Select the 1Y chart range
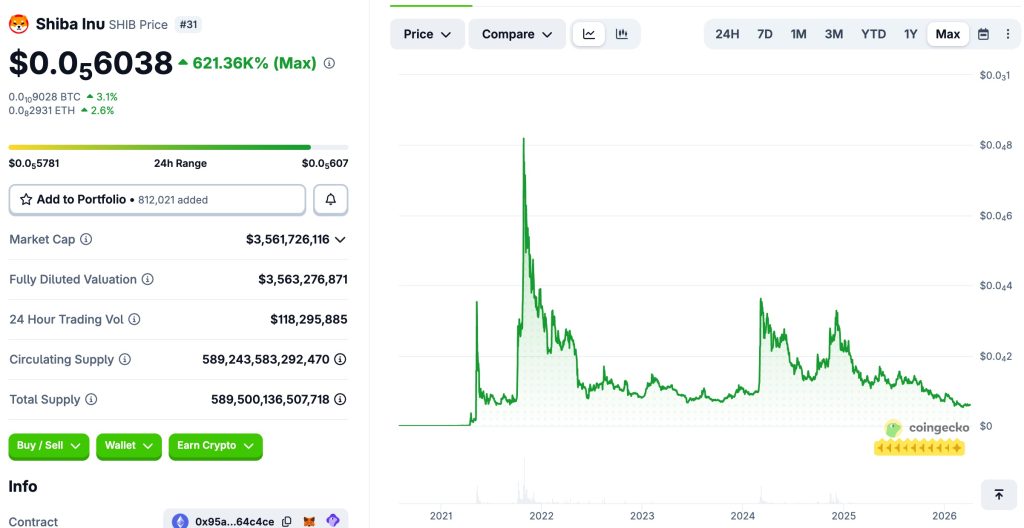This screenshot has height=528, width=1024. [x=910, y=34]
